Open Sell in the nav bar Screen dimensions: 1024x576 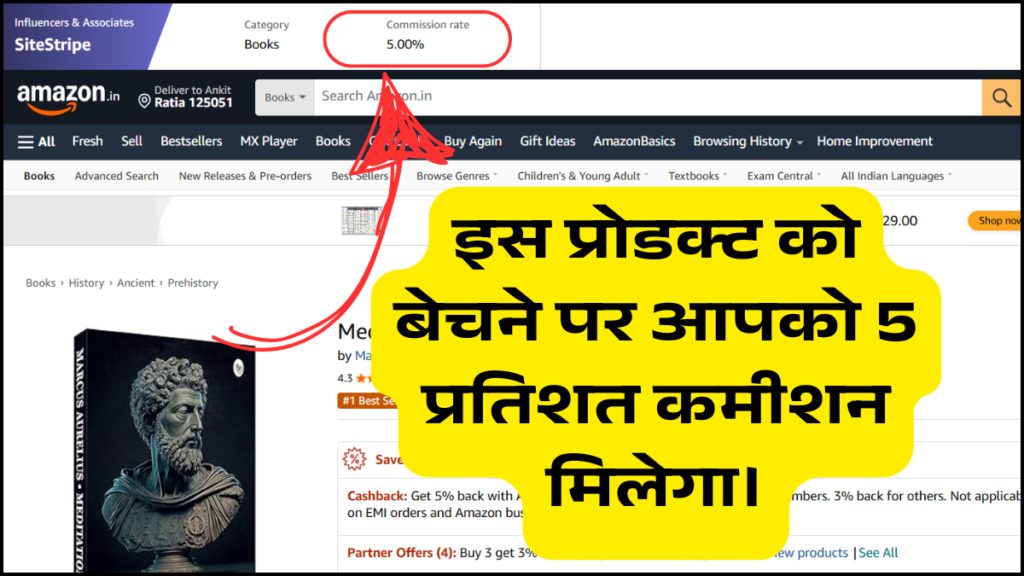point(131,141)
